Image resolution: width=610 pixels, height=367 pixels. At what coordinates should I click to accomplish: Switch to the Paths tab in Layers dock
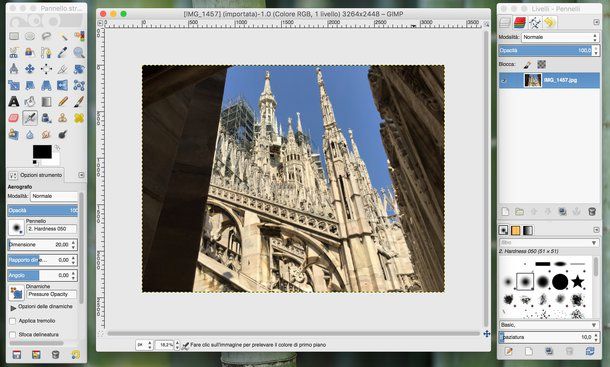535,23
